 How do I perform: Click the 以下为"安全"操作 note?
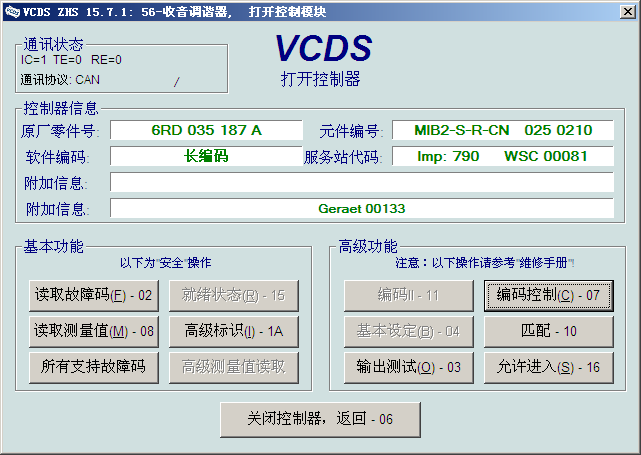click(x=166, y=262)
